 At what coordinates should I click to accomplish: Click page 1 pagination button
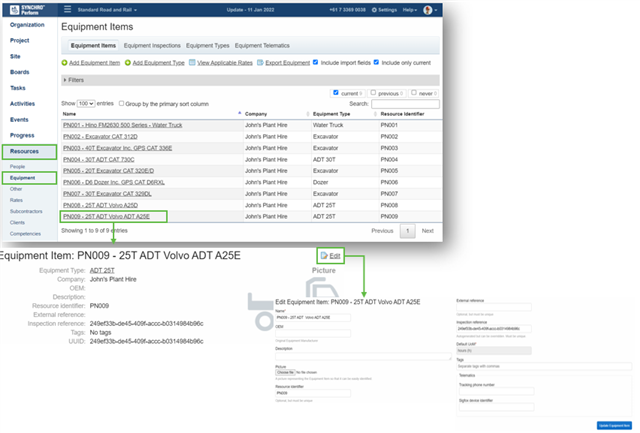pyautogui.click(x=407, y=231)
